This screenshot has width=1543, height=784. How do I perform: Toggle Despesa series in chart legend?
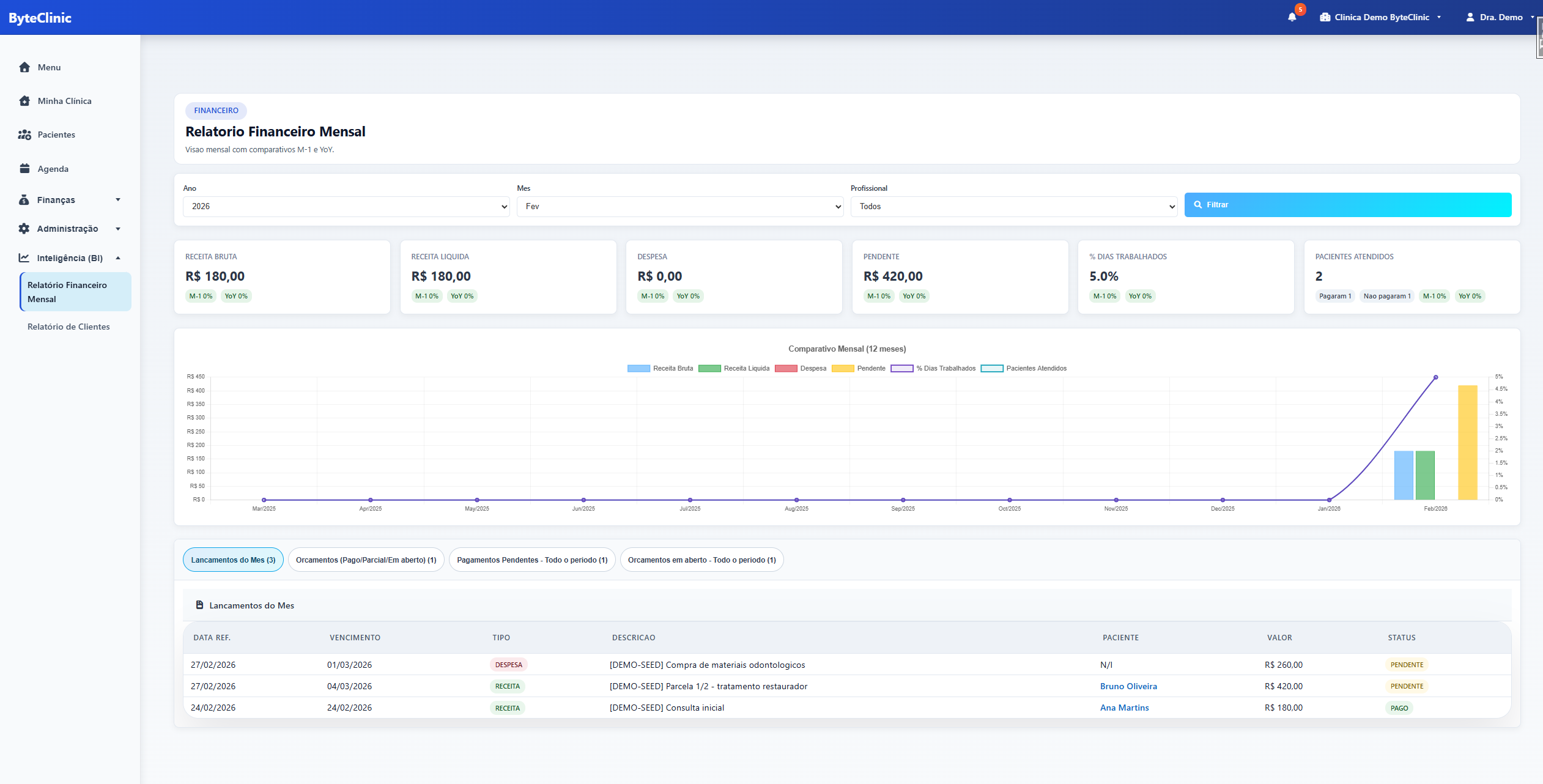[800, 368]
